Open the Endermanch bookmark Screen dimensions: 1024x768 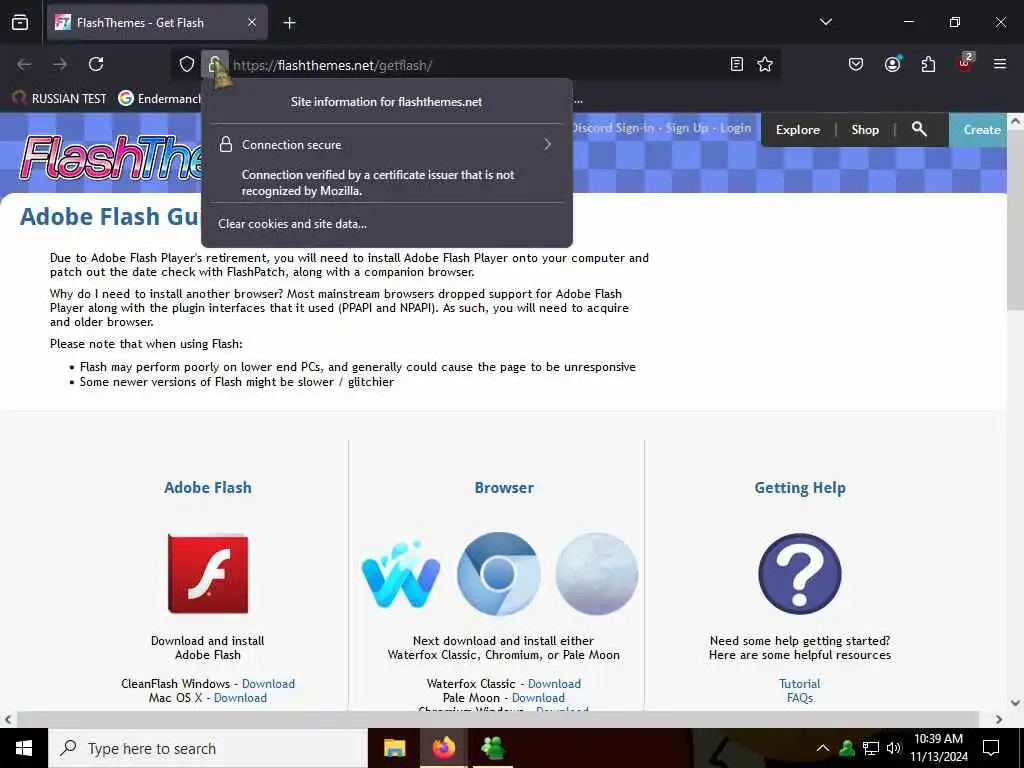click(x=160, y=98)
